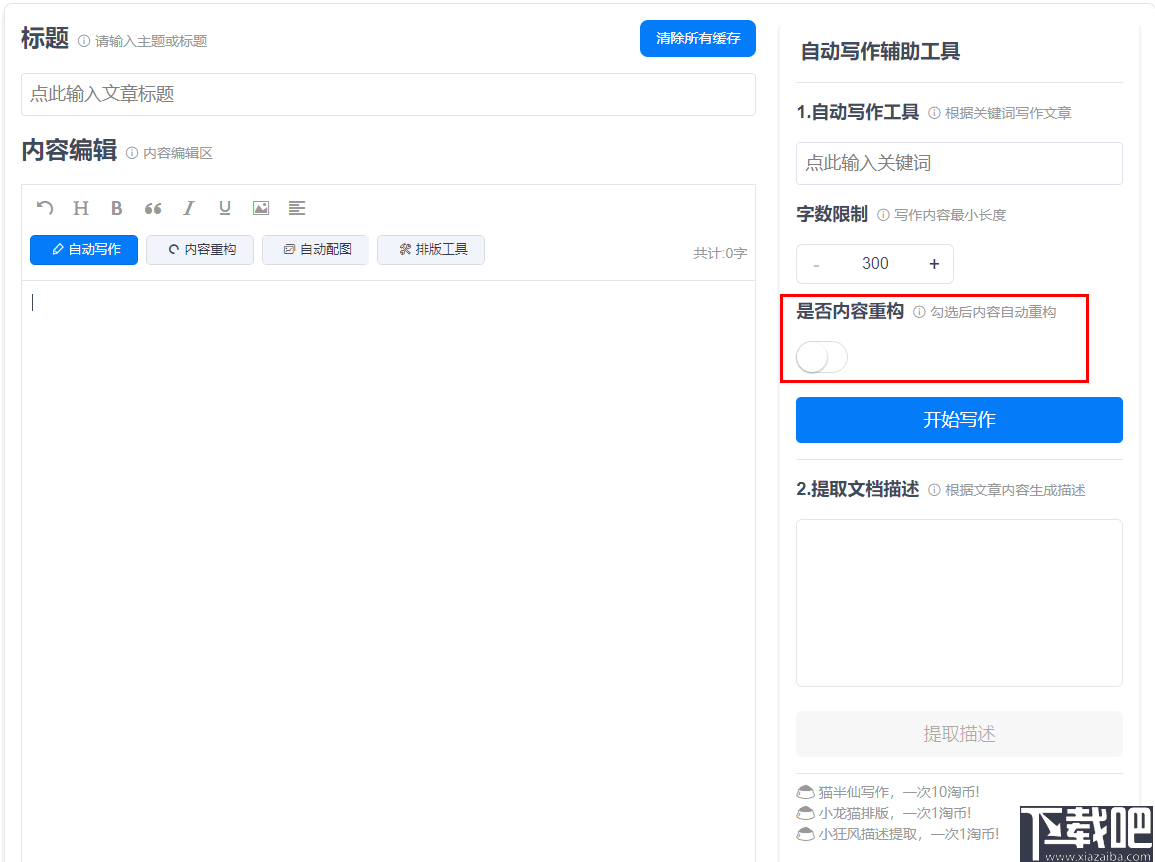The image size is (1155, 862).
Task: Click bowl icon beside 小狂风描述提取
Action: [805, 834]
